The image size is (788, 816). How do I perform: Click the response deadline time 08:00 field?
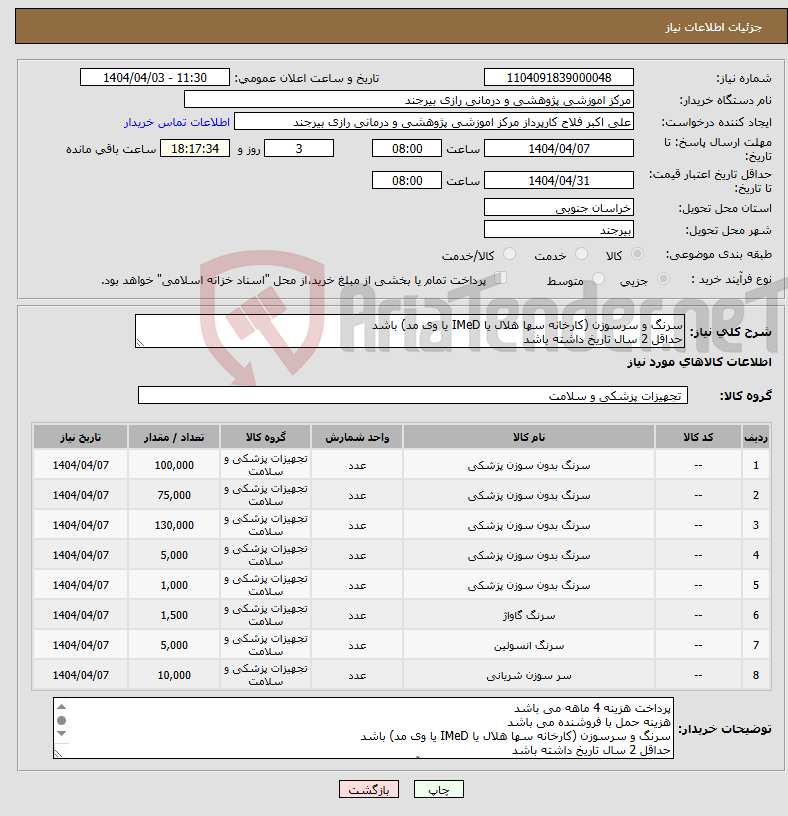coord(406,148)
